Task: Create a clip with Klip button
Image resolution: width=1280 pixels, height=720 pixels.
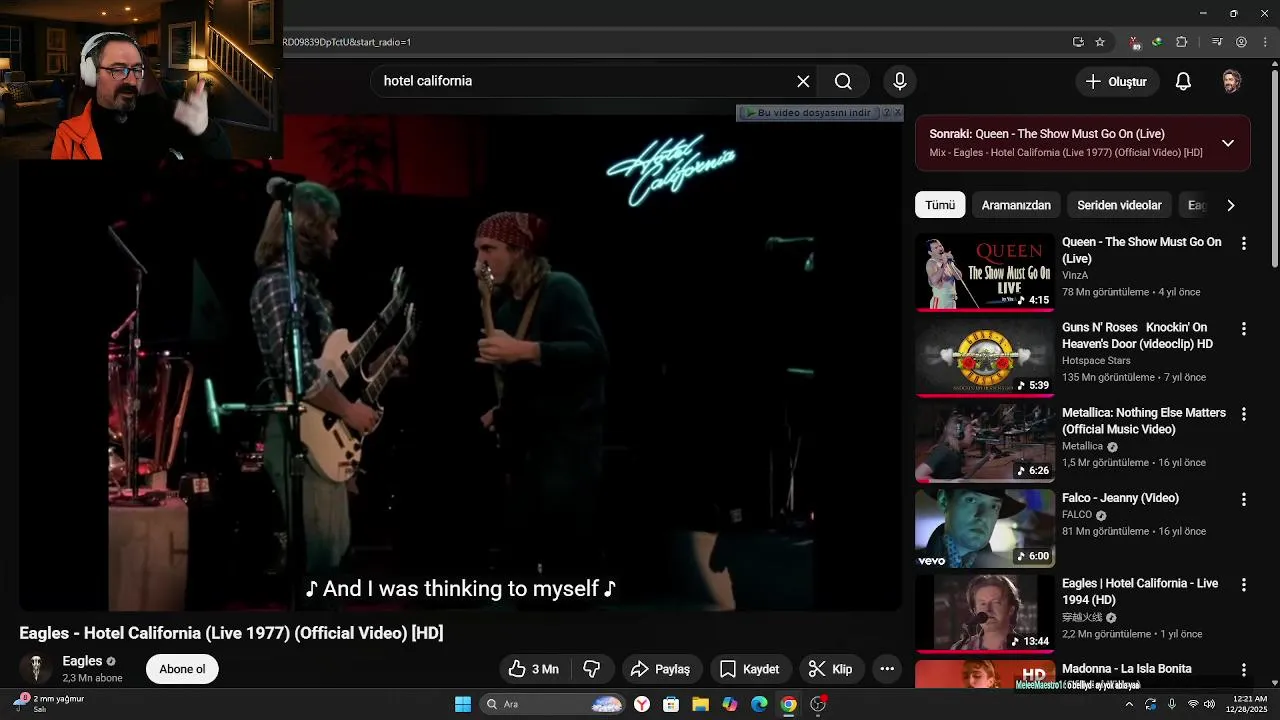Action: [x=830, y=669]
